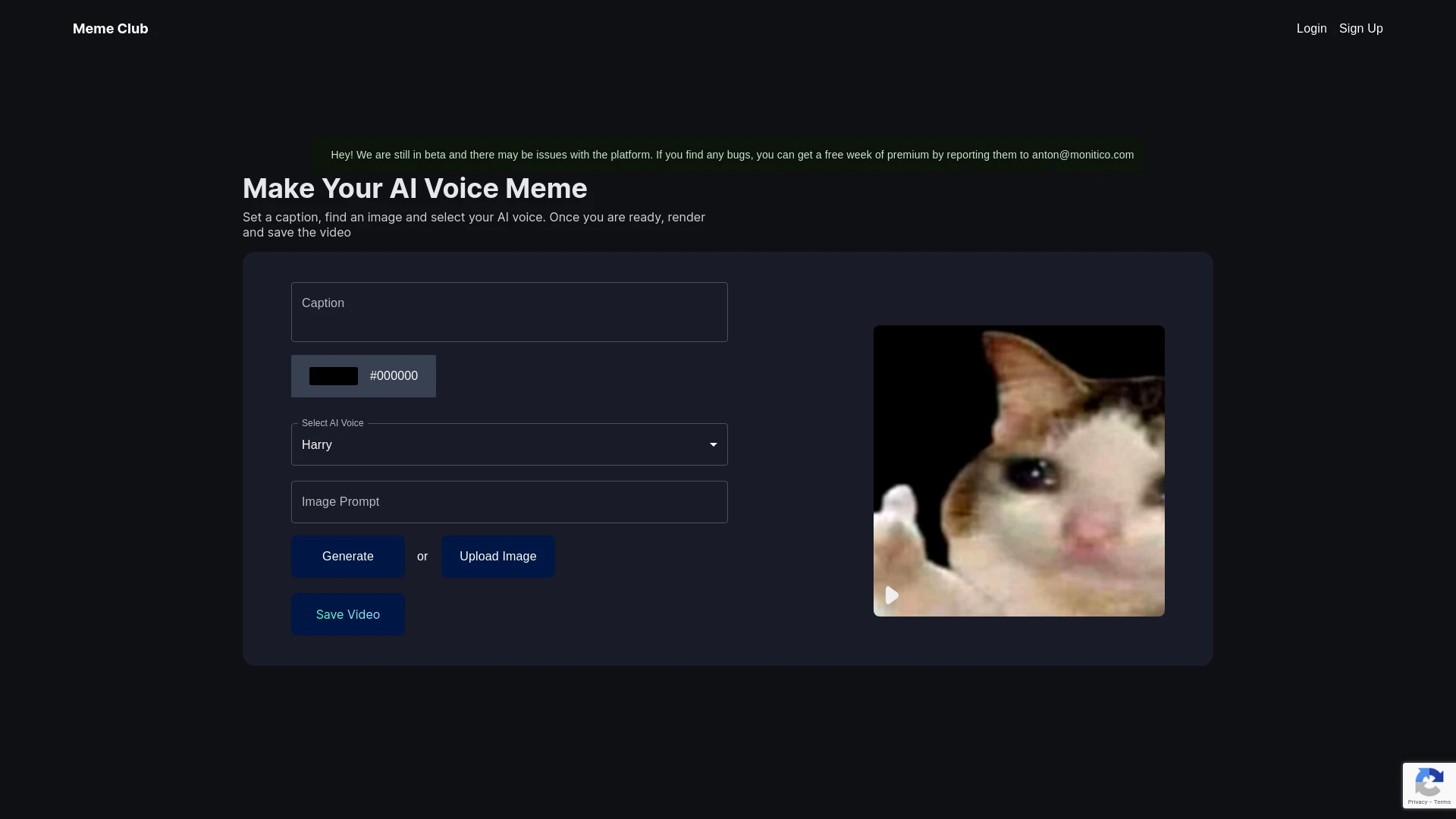
Task: Click the color picker black swatch icon
Action: coord(333,375)
